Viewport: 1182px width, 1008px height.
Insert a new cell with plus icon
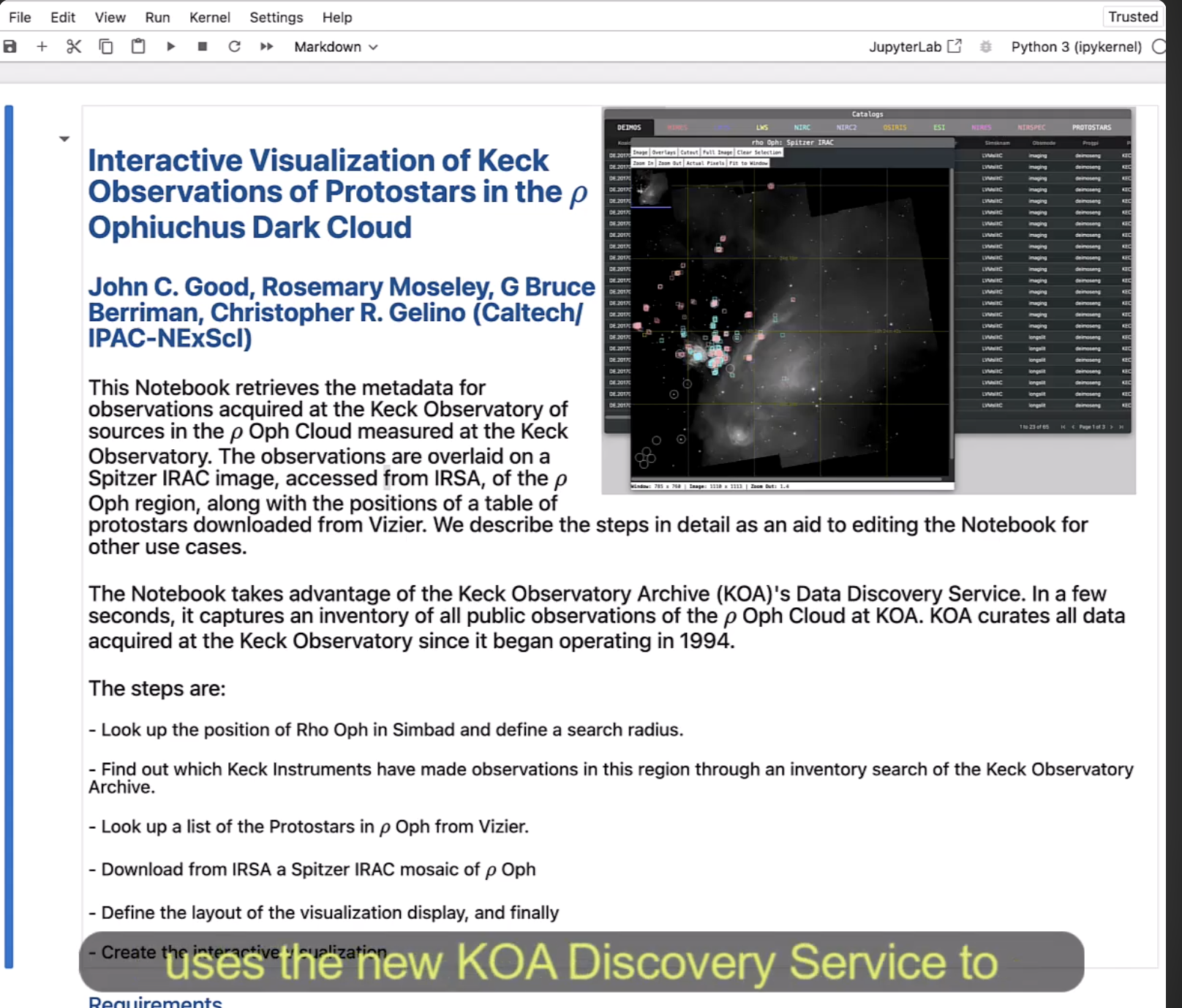(42, 47)
